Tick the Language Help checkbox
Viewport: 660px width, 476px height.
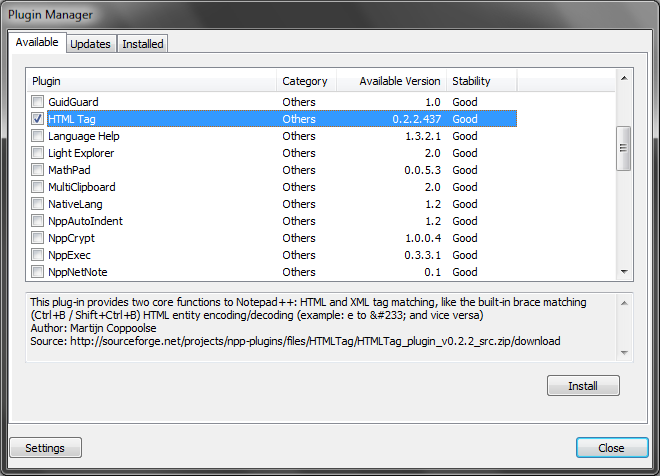(37, 136)
